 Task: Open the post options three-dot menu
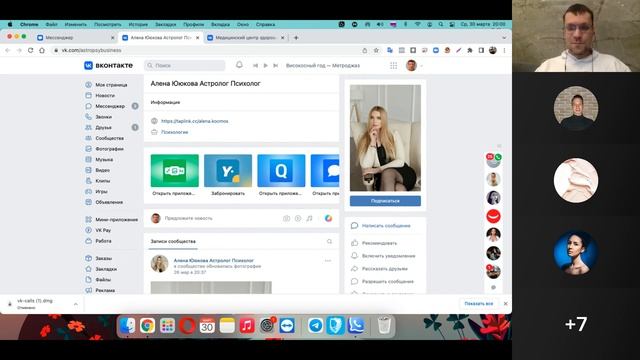click(x=328, y=260)
